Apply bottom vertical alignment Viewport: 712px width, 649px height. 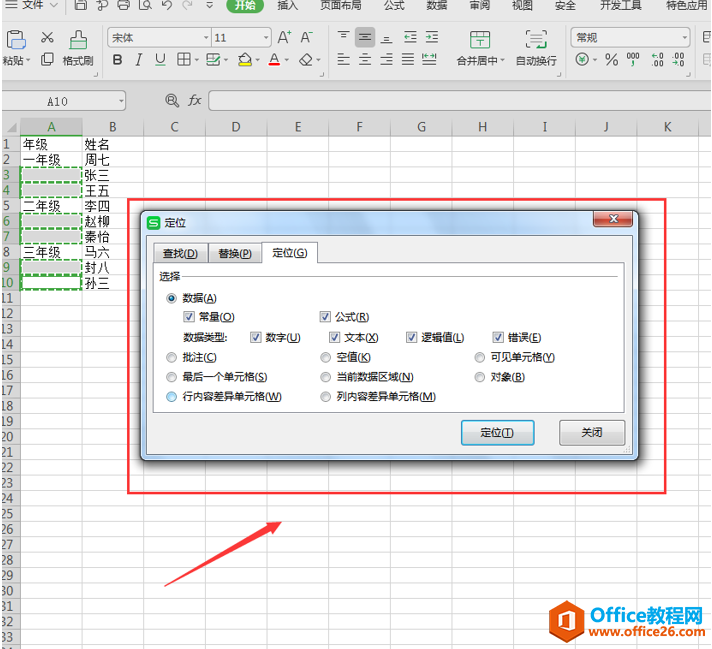click(x=386, y=37)
